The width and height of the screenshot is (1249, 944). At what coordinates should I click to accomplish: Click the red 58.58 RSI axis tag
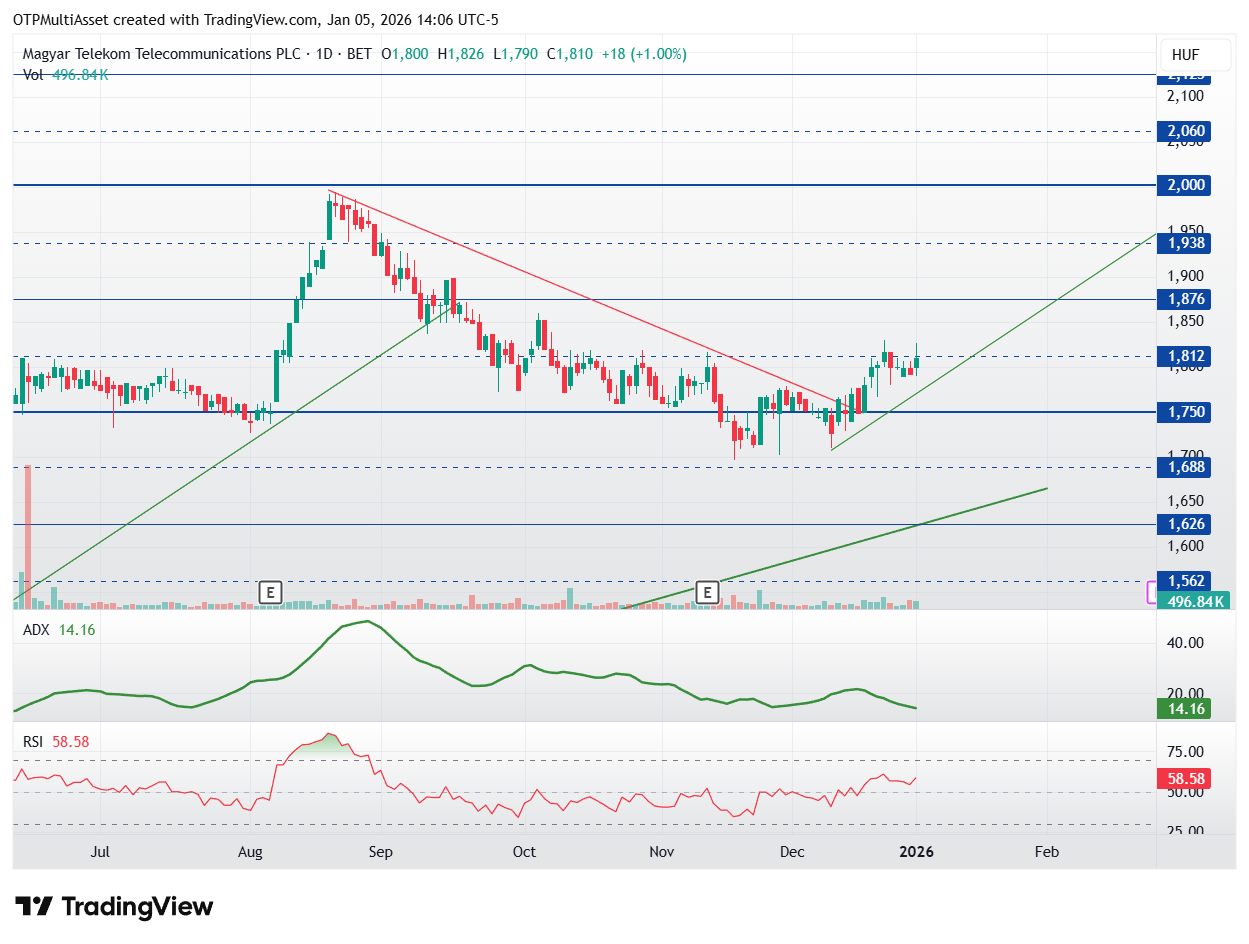1183,779
